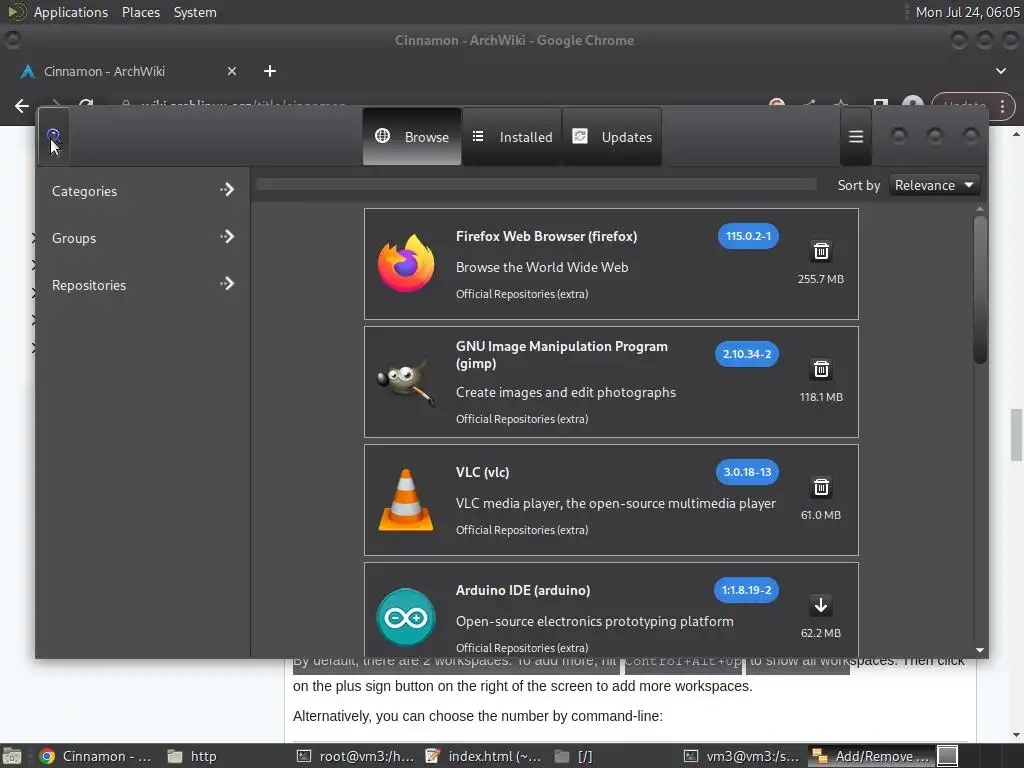1024x768 pixels.
Task: Click the clock Mon Jul 24, 06:05
Action: pyautogui.click(x=967, y=12)
